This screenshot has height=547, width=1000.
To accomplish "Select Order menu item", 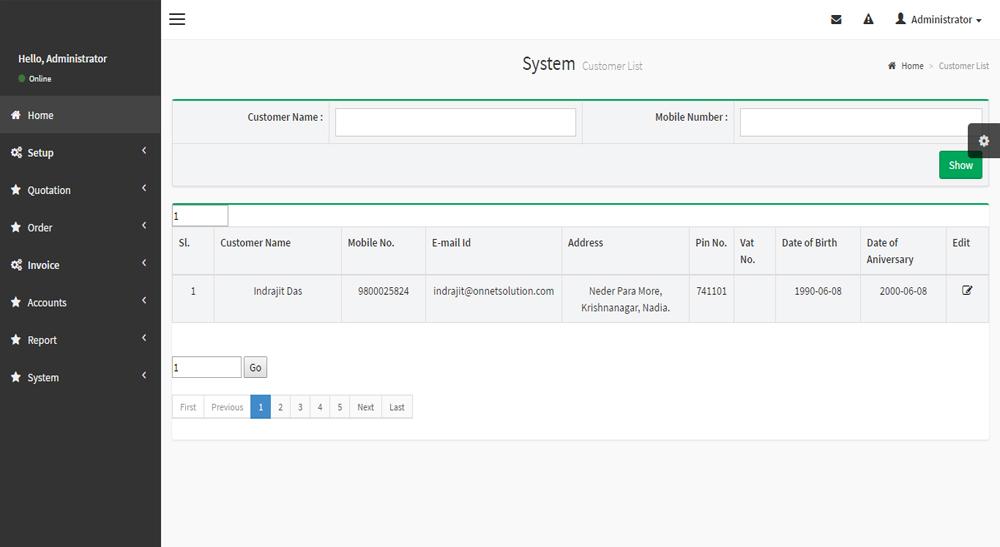I will point(80,227).
